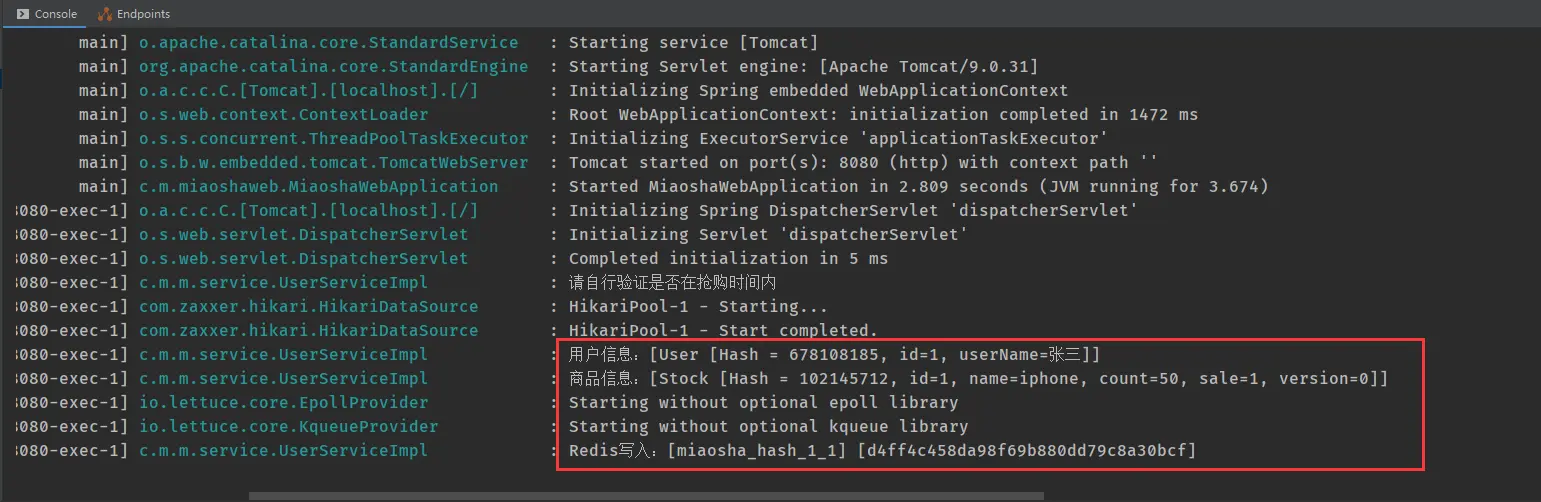Screen dimensions: 1541x502
Task: Click the c.m.miaoshaweb.MiaoshaWebApplication logger name
Action: 318,186
